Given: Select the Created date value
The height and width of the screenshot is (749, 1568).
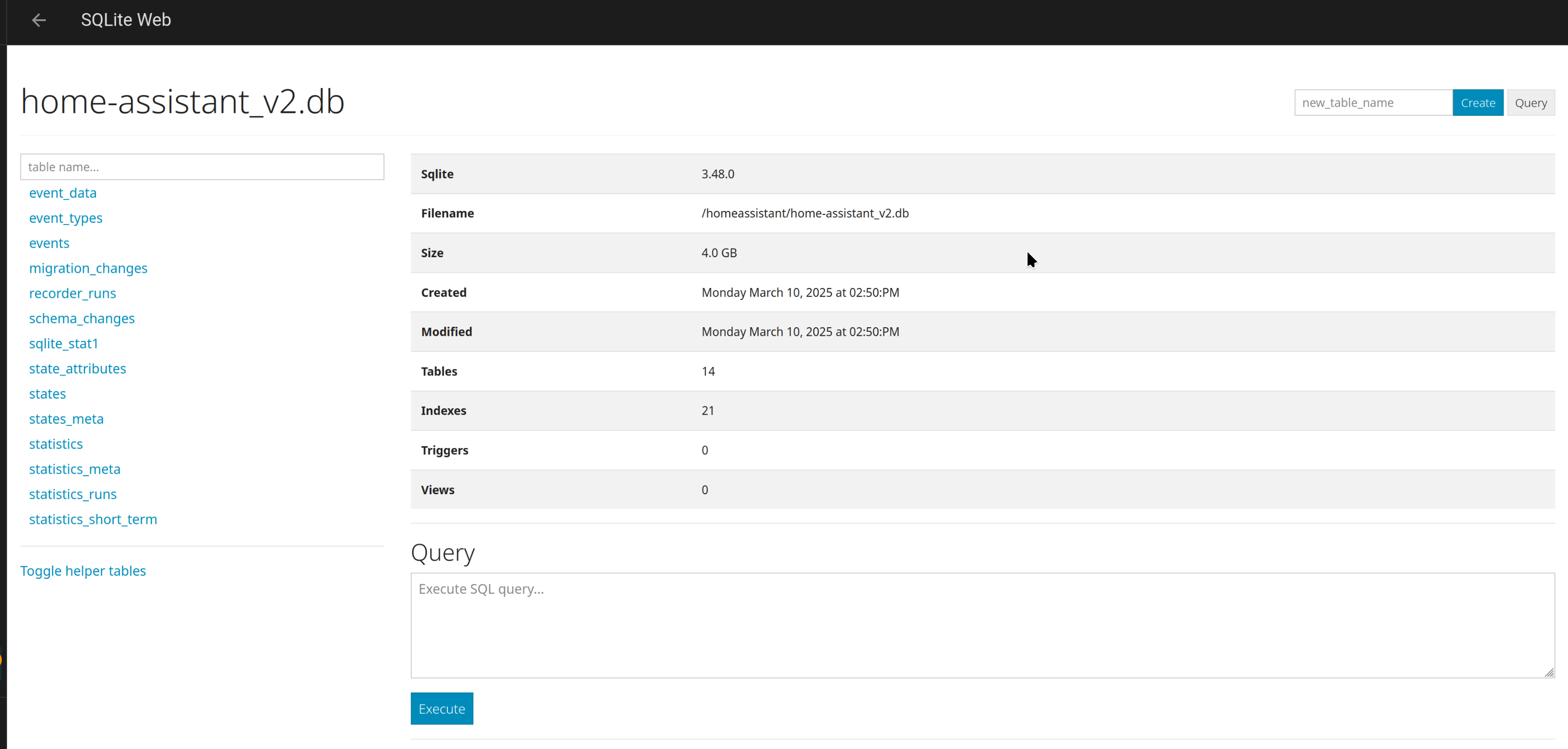Looking at the screenshot, I should click(800, 292).
